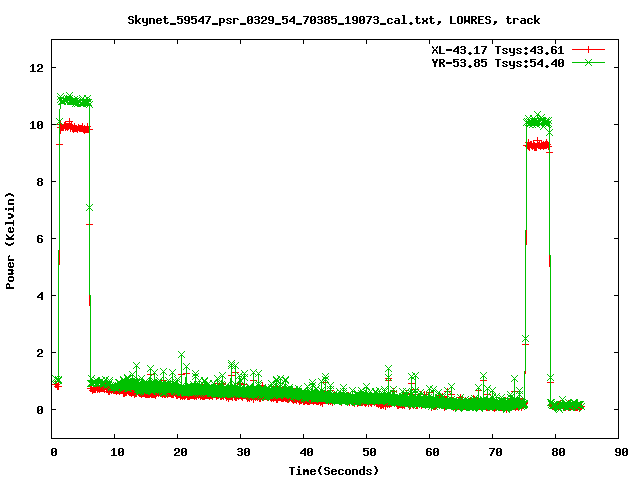Select legend entry XL-43.17 Tsys:43.61
The width and height of the screenshot is (640, 480).
498,50
